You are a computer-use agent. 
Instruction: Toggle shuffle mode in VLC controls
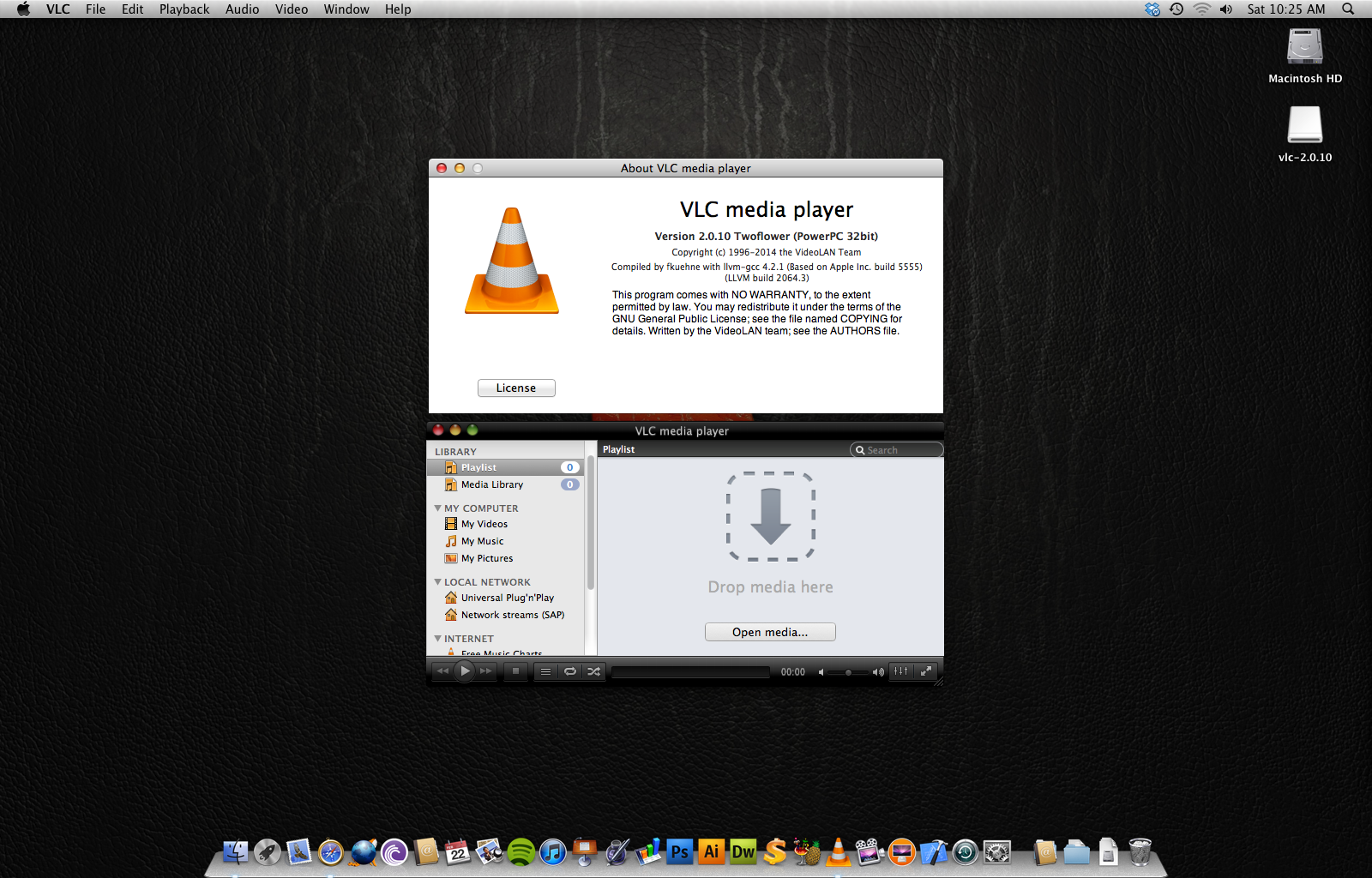coord(593,671)
